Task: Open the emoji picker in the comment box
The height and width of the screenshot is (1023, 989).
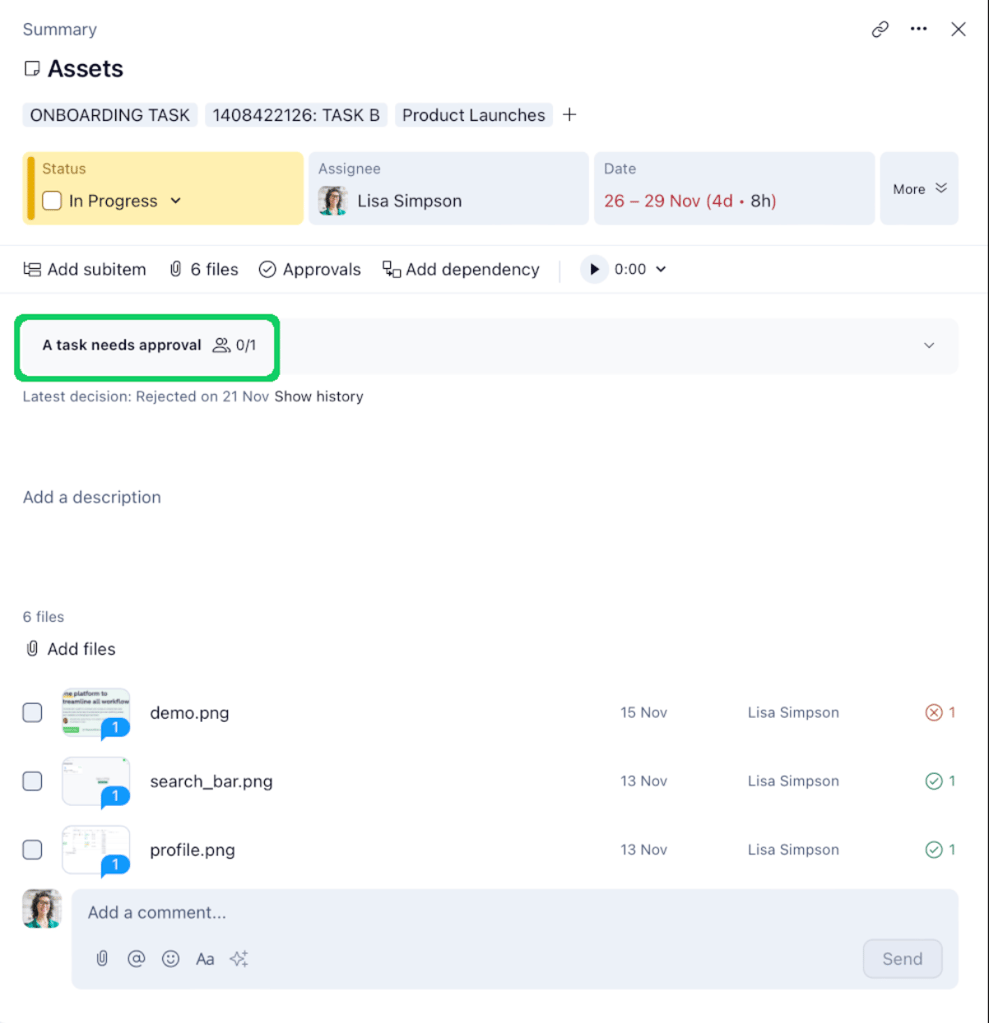Action: click(x=170, y=958)
